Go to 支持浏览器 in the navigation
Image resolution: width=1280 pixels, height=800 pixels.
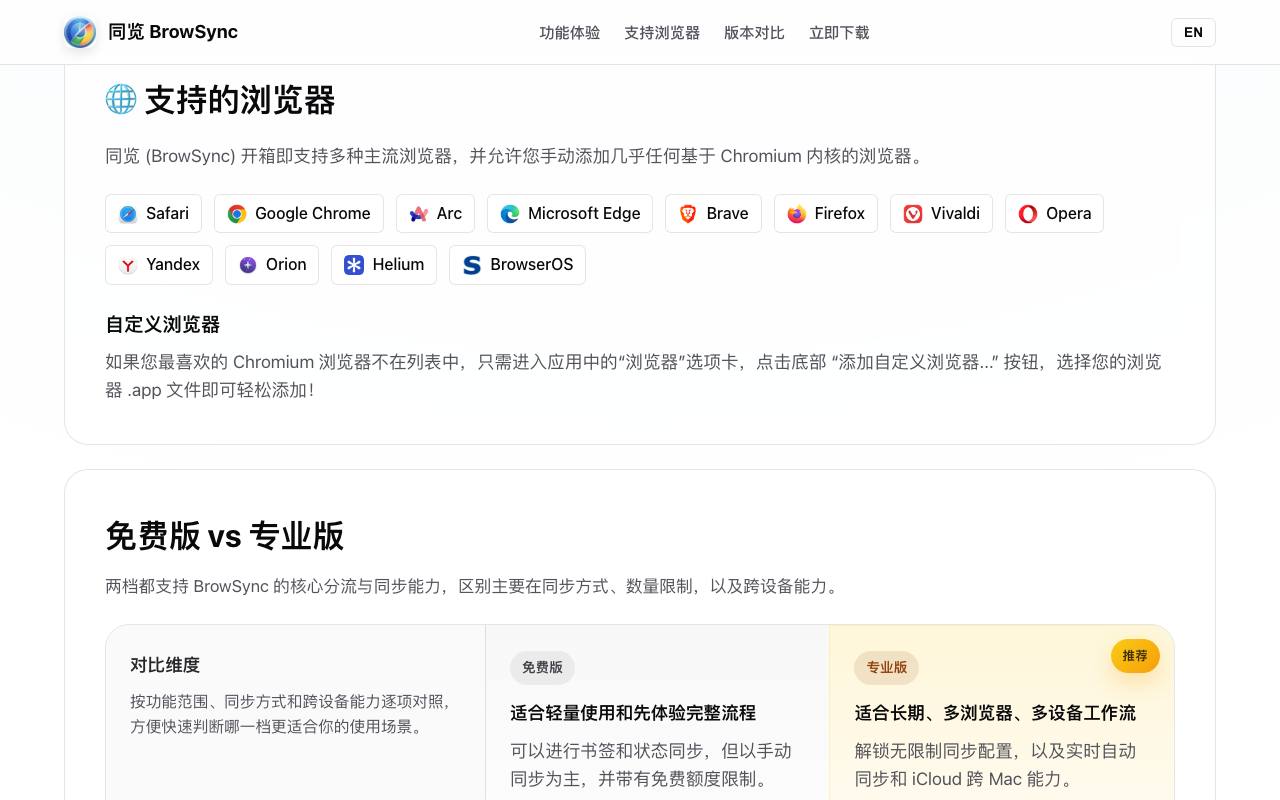click(662, 33)
